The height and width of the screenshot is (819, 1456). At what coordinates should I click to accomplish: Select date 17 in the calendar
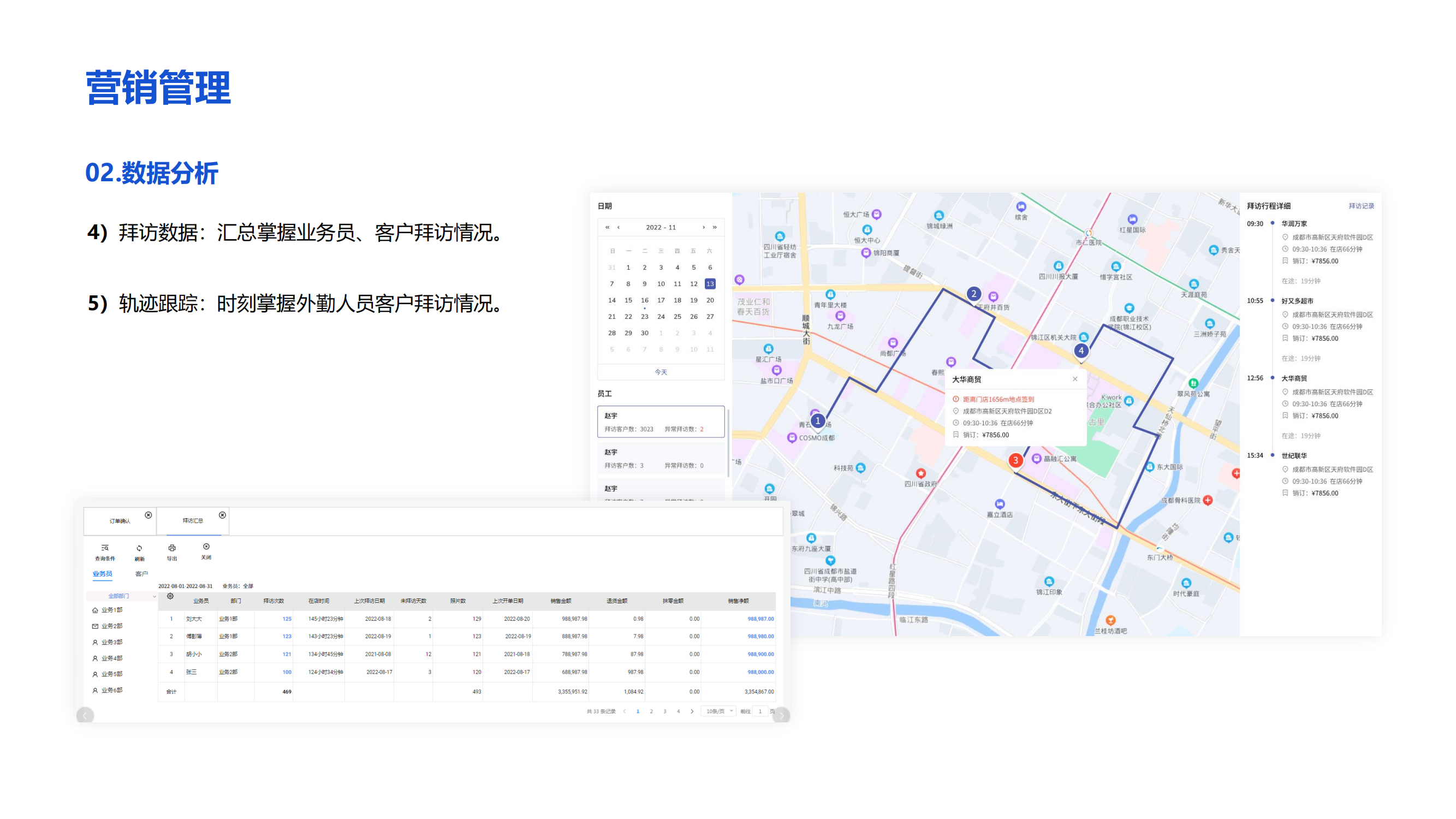[x=661, y=300]
